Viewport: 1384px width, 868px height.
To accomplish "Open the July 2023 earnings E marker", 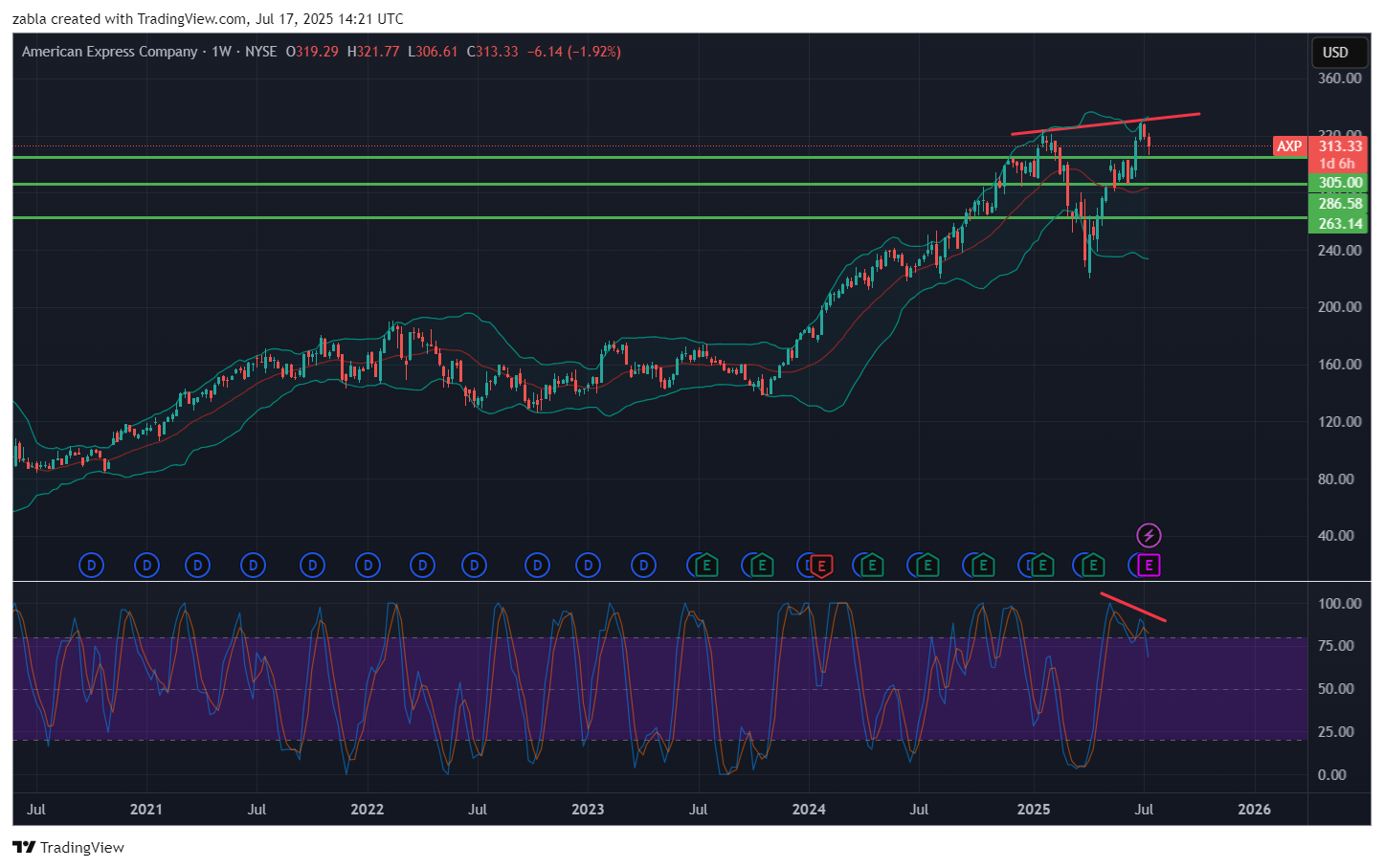I will pyautogui.click(x=706, y=566).
